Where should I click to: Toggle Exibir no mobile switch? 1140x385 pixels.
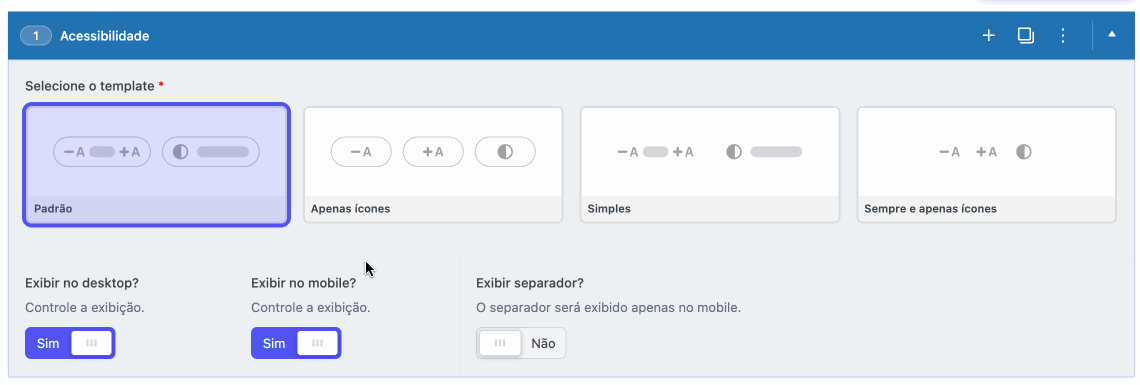coord(296,343)
